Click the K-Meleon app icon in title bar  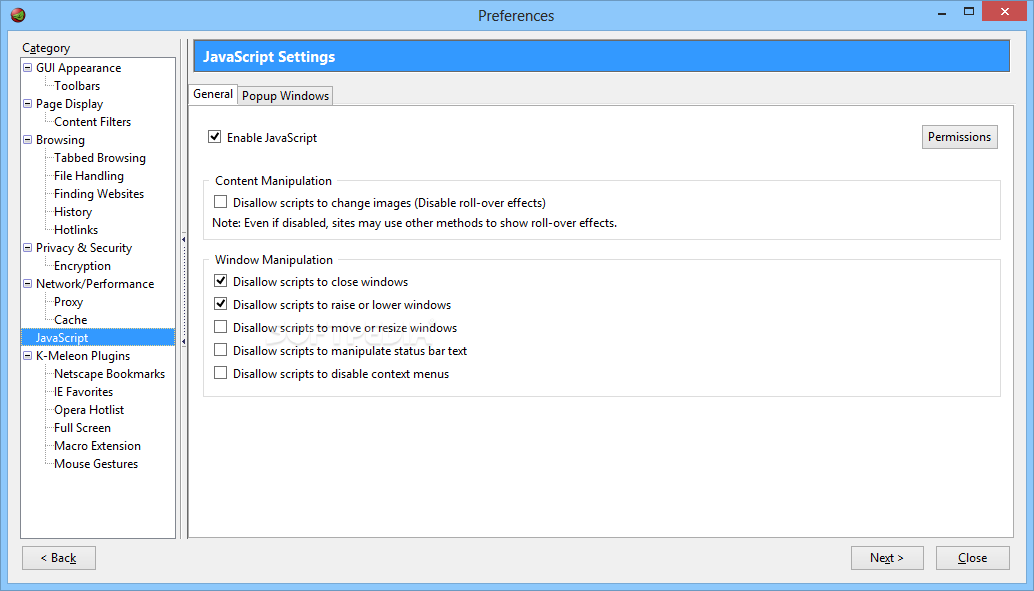click(18, 15)
